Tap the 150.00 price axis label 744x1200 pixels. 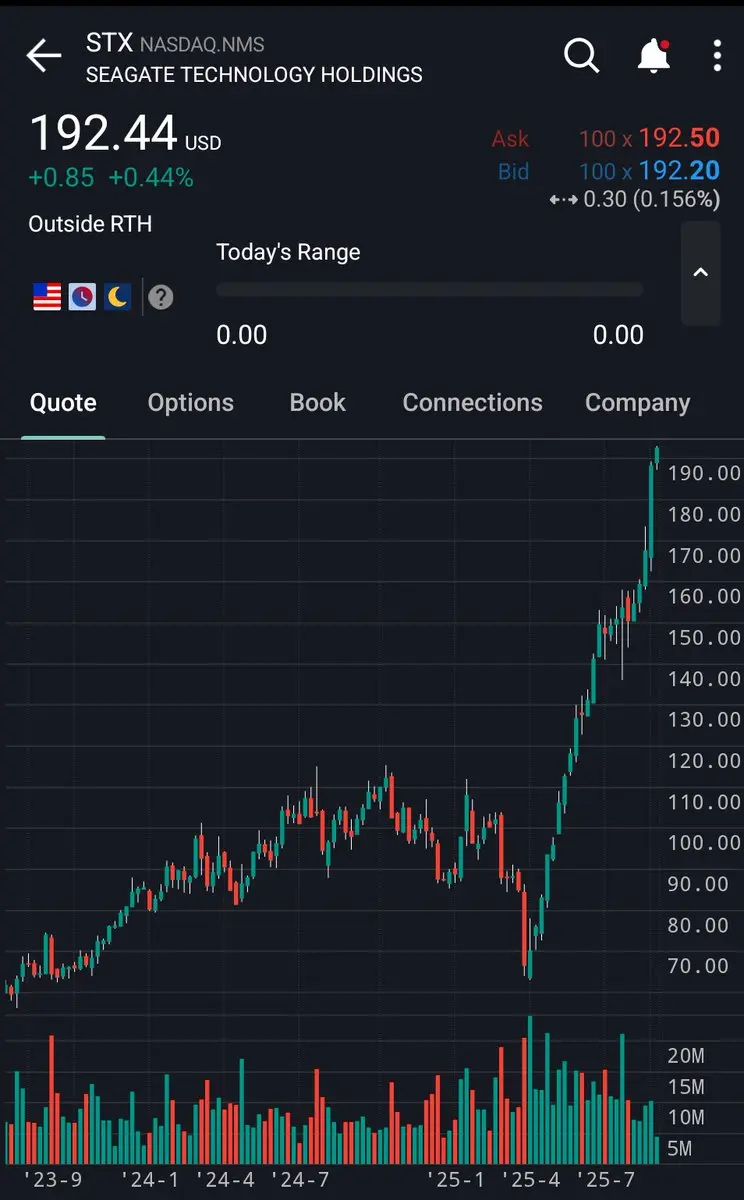[x=705, y=637]
